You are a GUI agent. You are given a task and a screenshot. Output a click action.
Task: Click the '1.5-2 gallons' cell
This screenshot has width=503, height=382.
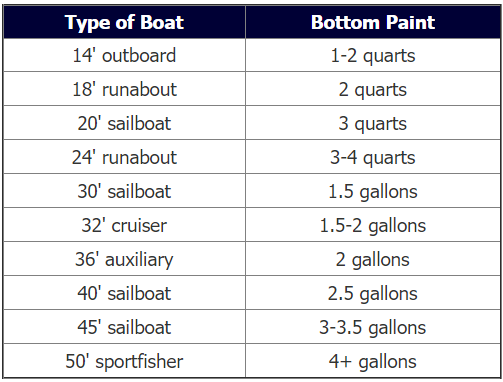pyautogui.click(x=373, y=225)
